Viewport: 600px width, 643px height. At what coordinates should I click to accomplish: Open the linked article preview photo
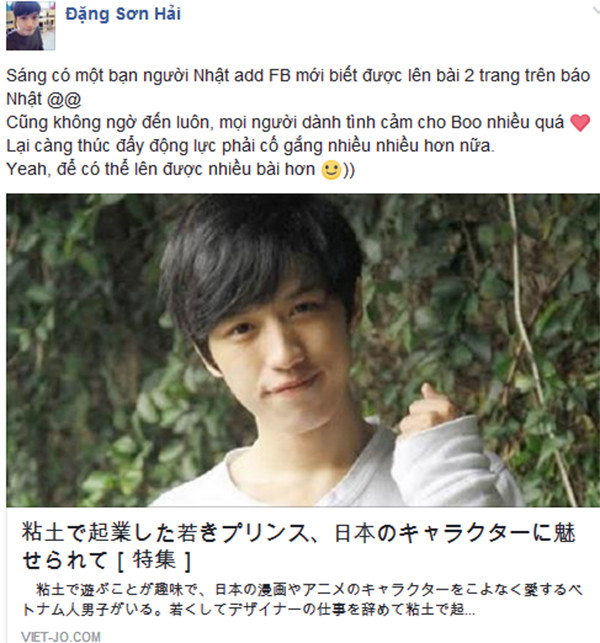(x=303, y=350)
